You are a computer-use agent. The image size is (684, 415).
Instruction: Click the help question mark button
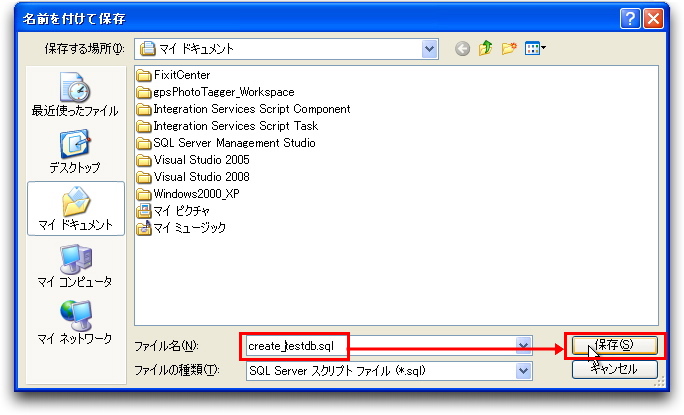point(630,19)
